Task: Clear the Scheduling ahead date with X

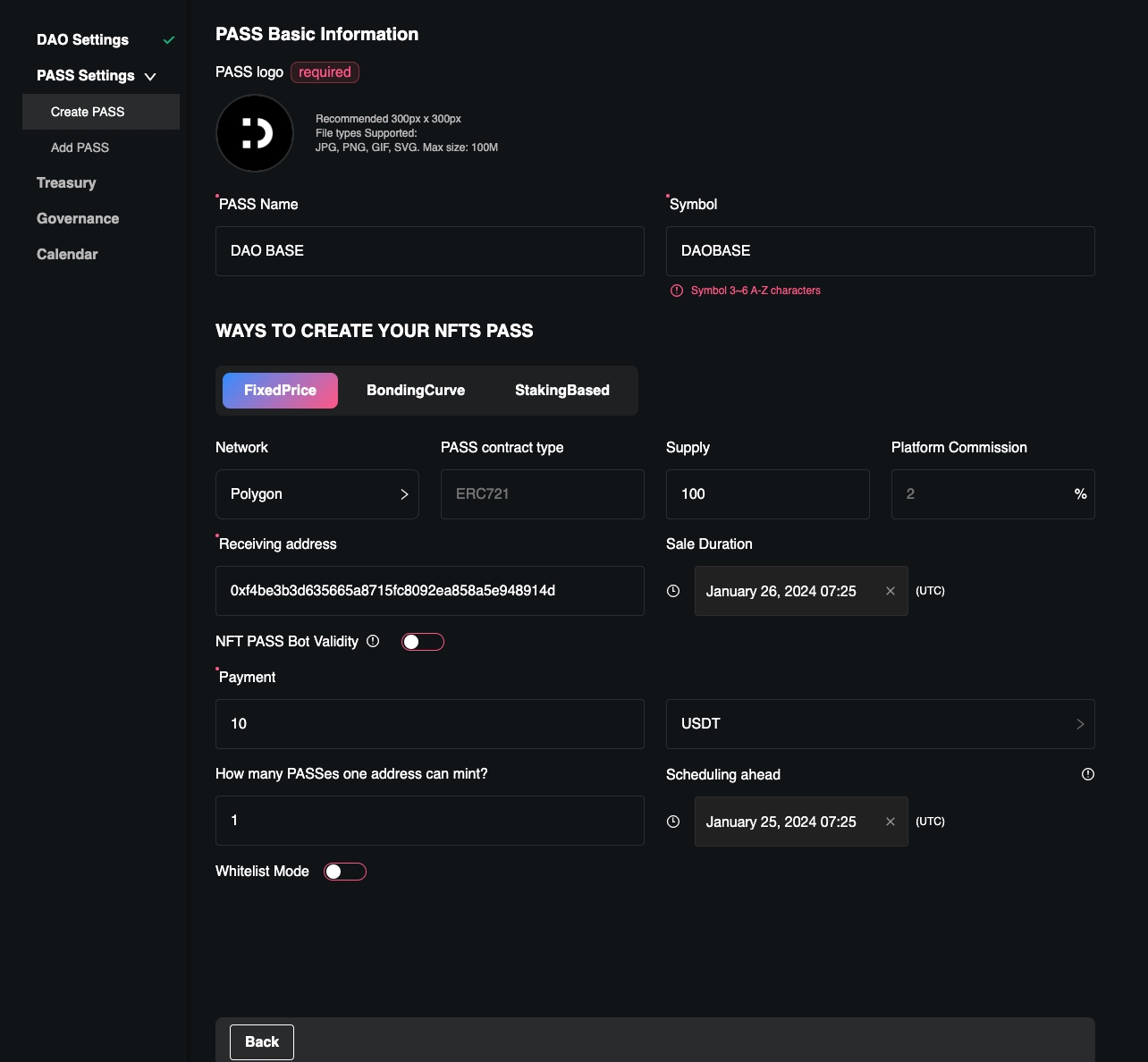Action: 890,822
